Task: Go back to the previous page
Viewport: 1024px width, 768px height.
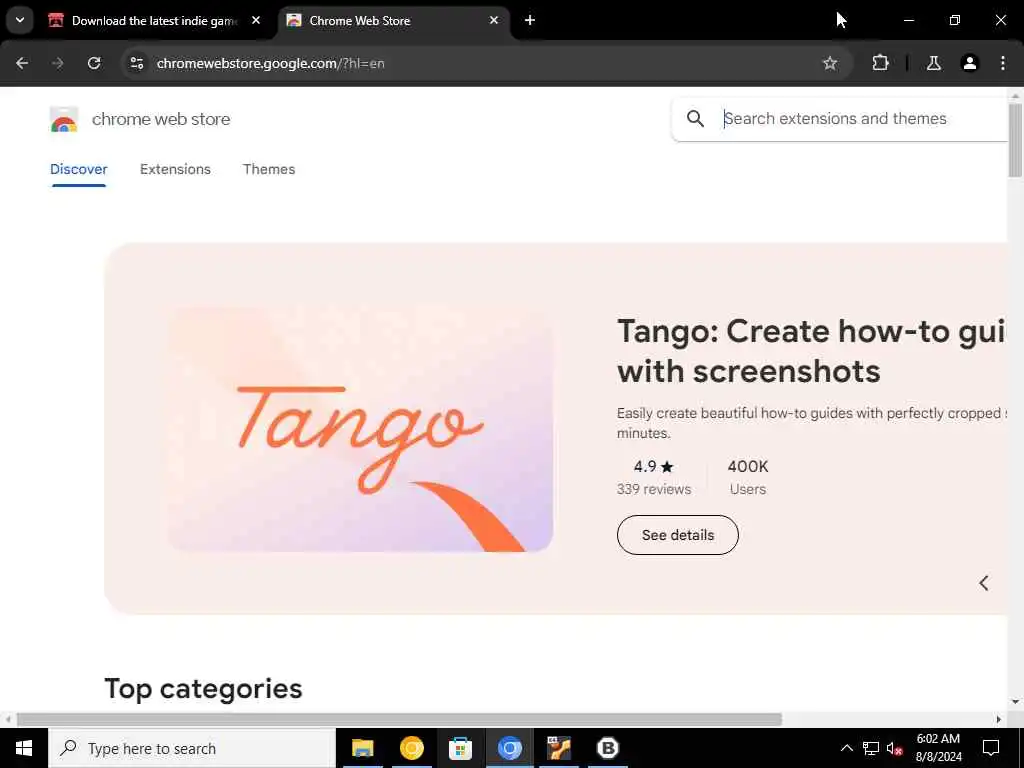Action: pyautogui.click(x=22, y=63)
